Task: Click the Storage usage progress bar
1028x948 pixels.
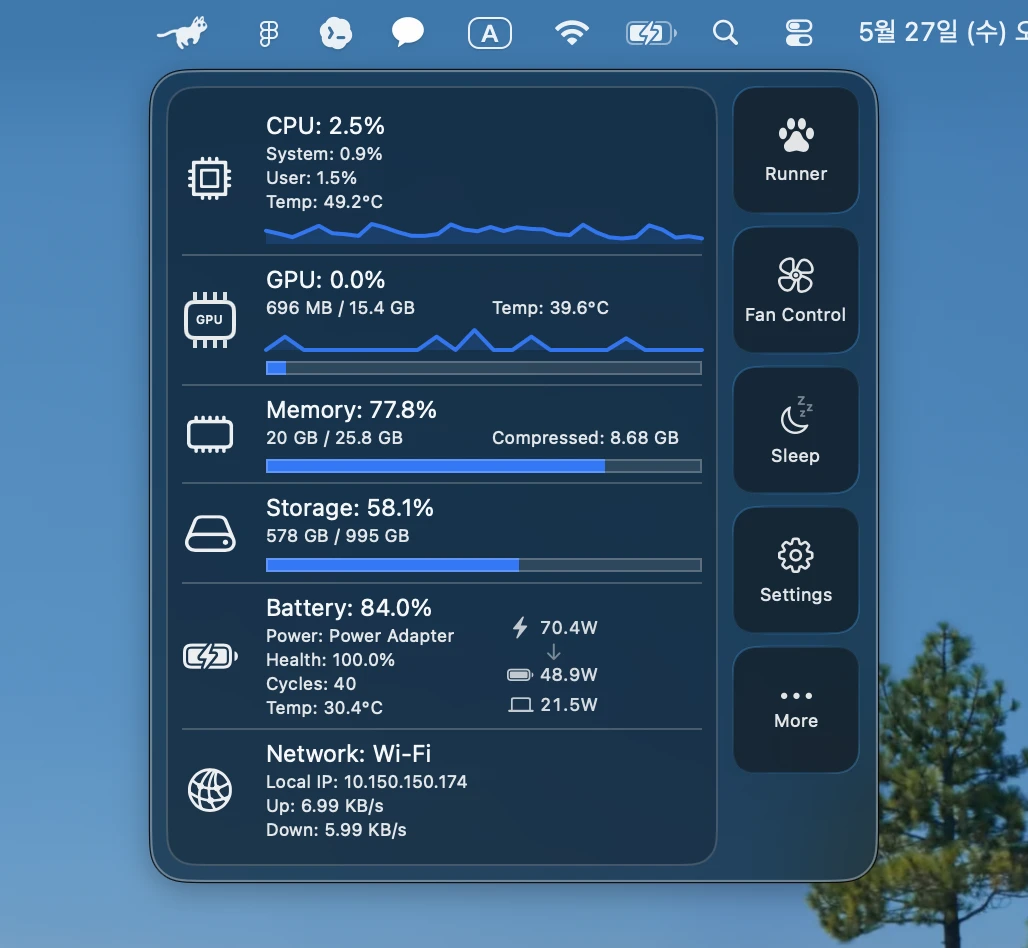Action: click(484, 564)
